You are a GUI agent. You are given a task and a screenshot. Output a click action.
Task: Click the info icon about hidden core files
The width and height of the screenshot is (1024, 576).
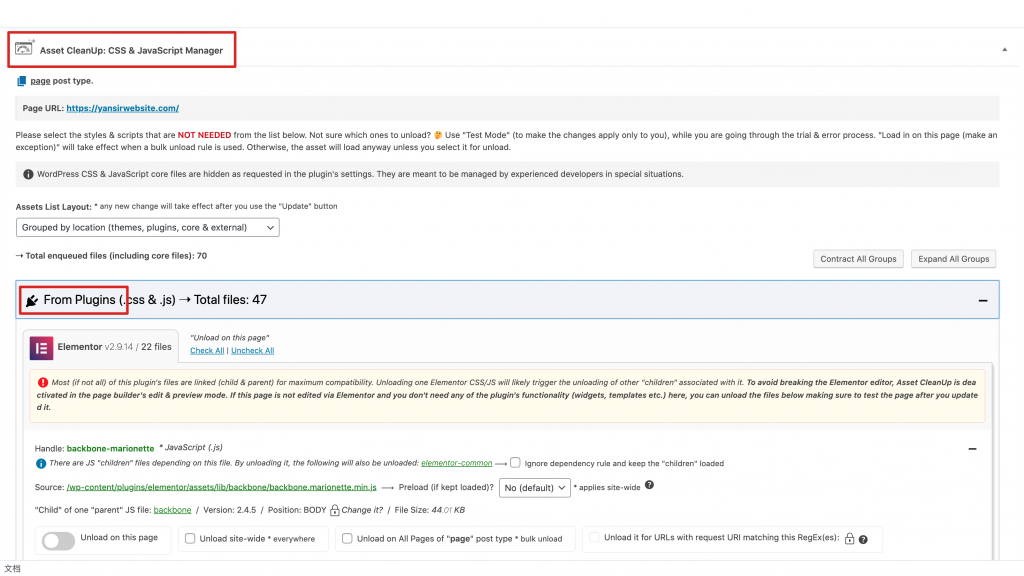click(28, 174)
